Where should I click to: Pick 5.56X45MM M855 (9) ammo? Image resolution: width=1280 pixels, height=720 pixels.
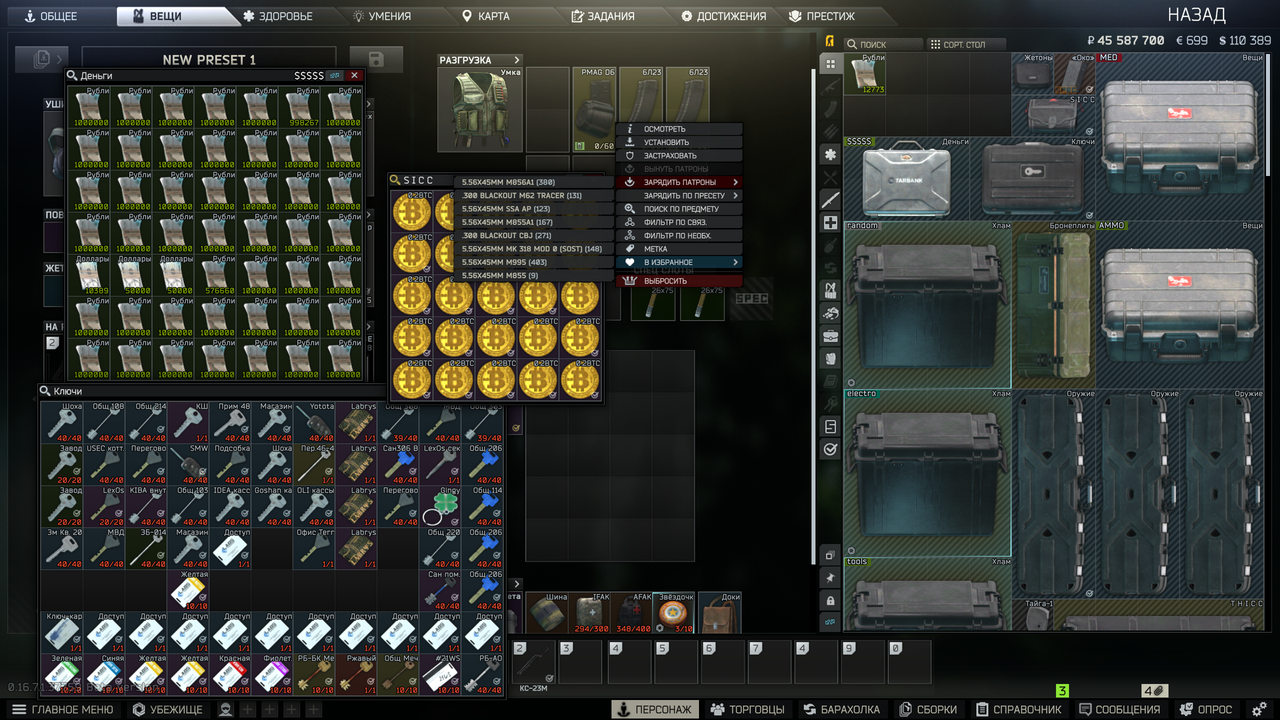click(x=533, y=275)
